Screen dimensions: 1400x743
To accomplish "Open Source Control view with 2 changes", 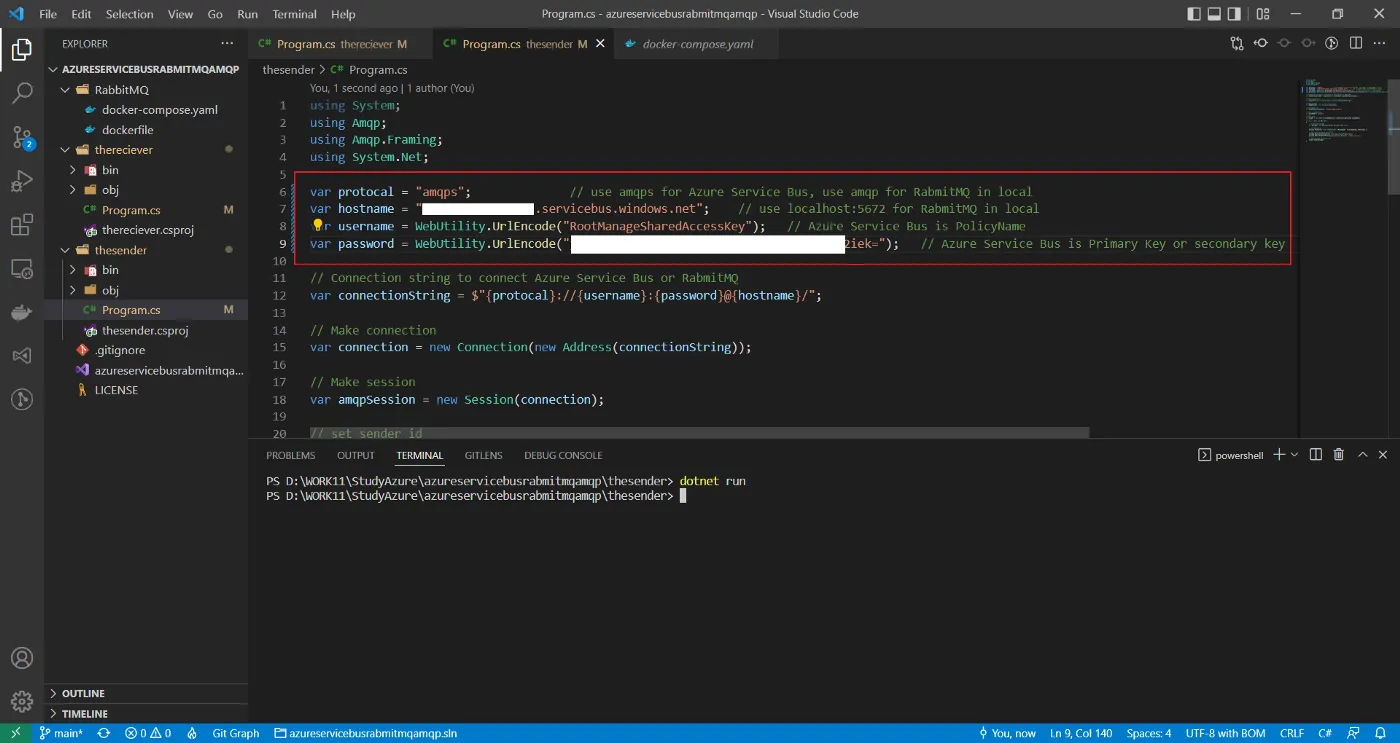I will 22,138.
